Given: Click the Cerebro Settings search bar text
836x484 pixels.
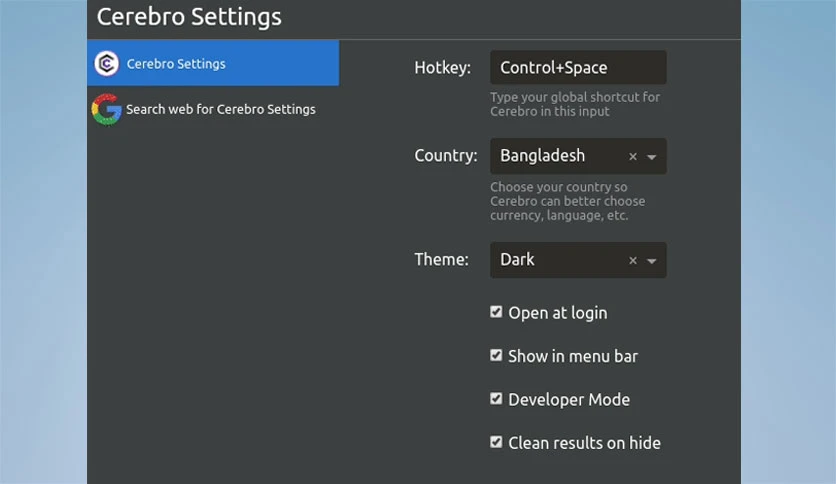Looking at the screenshot, I should point(189,17).
